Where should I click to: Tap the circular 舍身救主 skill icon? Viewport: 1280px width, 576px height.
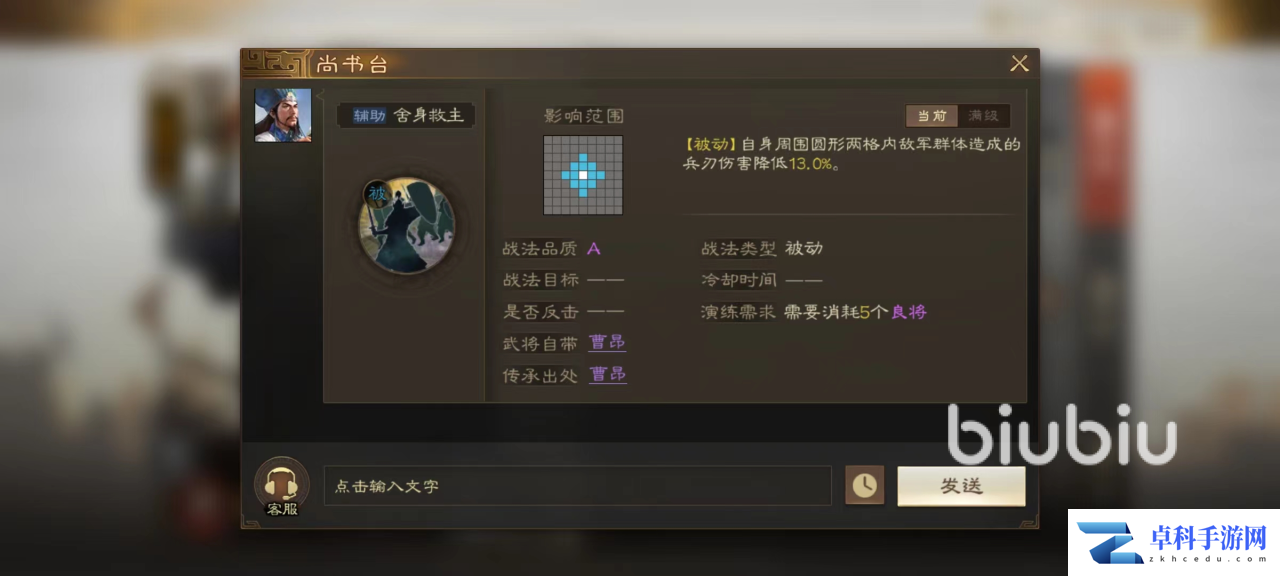coord(407,224)
